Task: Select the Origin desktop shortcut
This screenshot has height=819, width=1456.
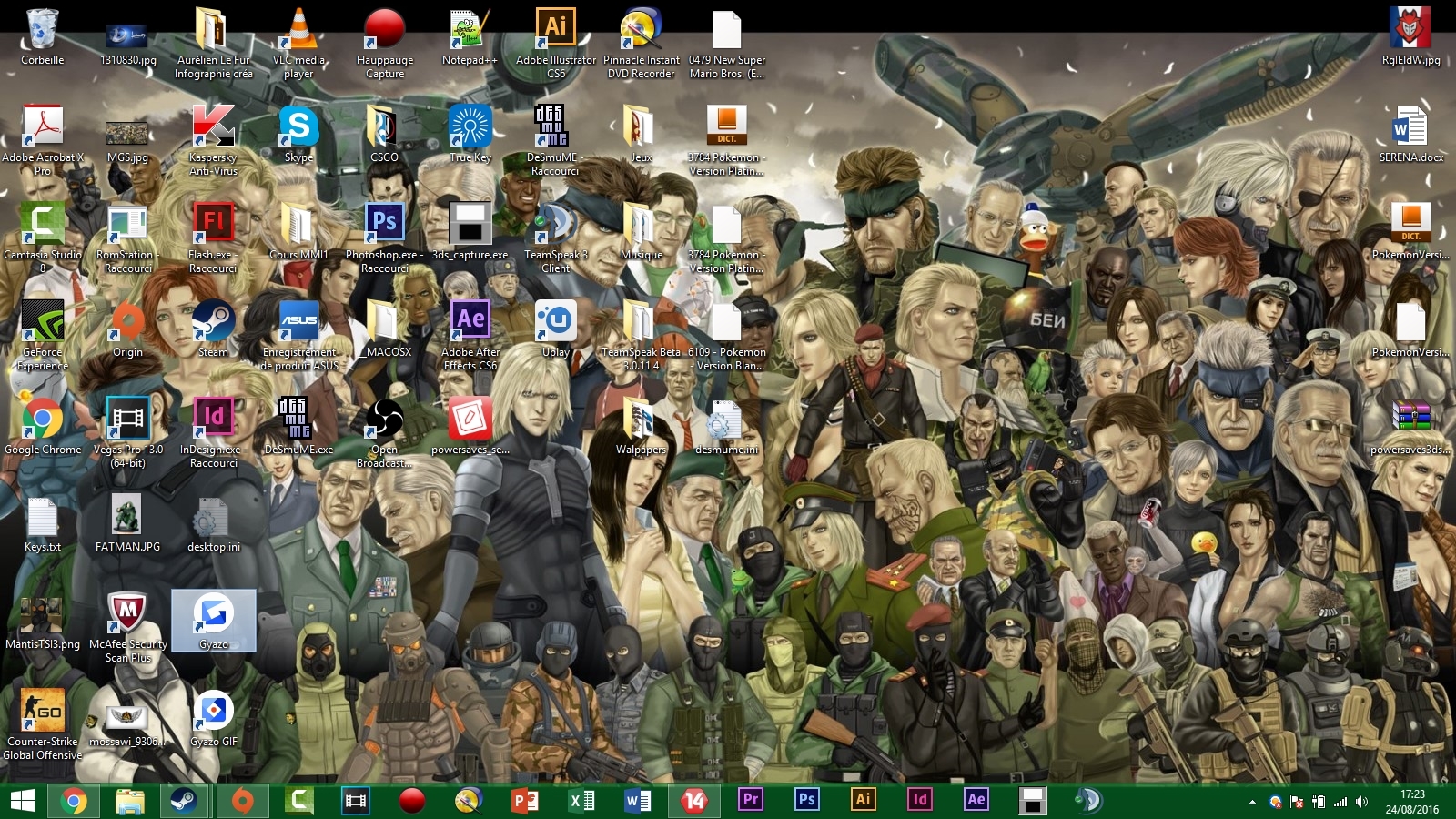Action: coord(128,329)
